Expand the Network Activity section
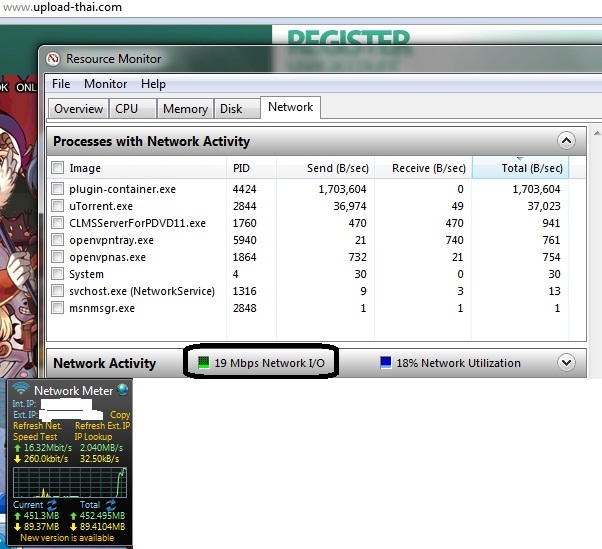The width and height of the screenshot is (602, 549). pos(566,363)
